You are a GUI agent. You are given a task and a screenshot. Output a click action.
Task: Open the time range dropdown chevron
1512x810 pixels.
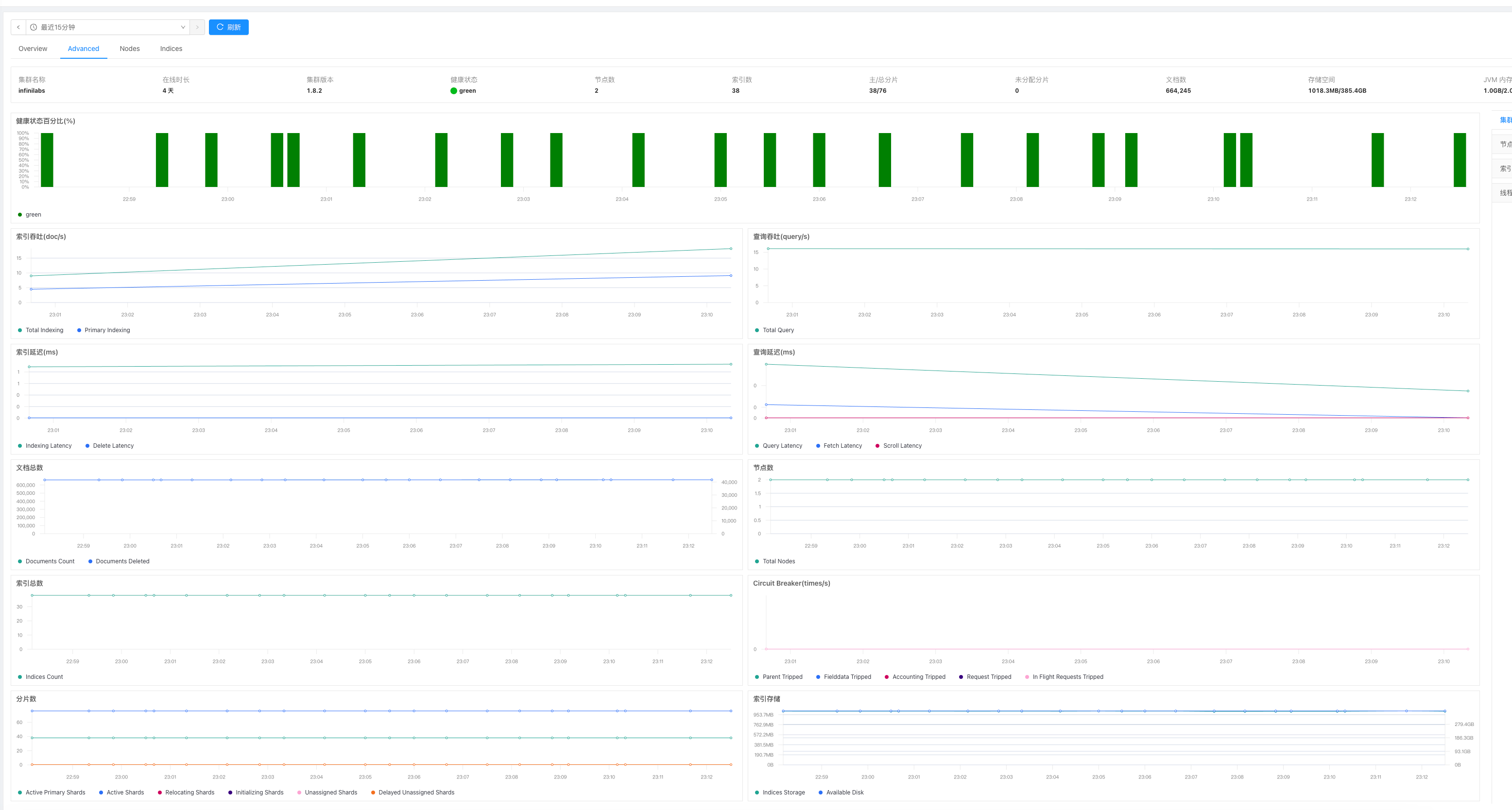click(183, 27)
